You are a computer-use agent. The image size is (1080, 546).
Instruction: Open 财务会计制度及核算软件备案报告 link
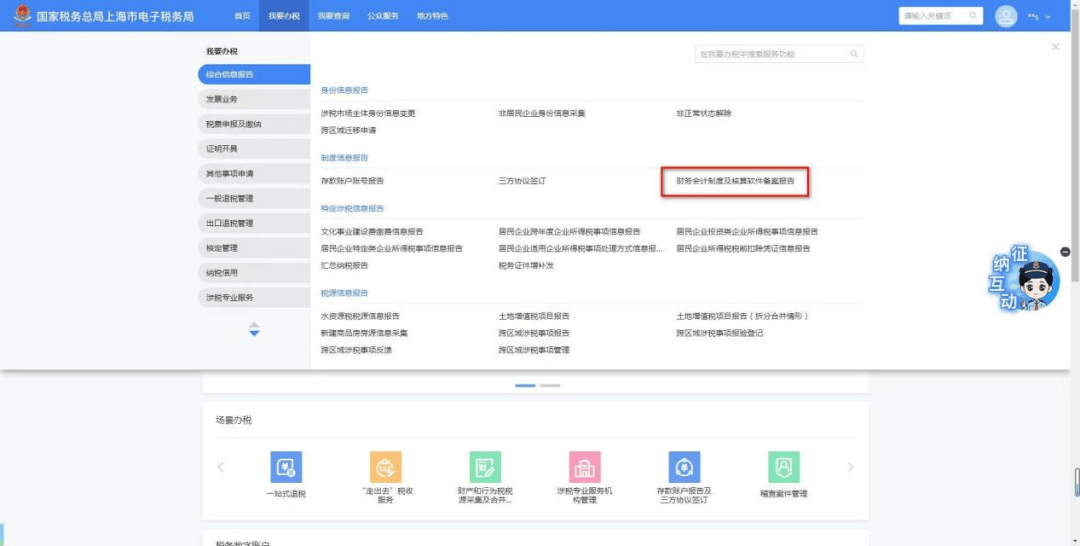(735, 181)
